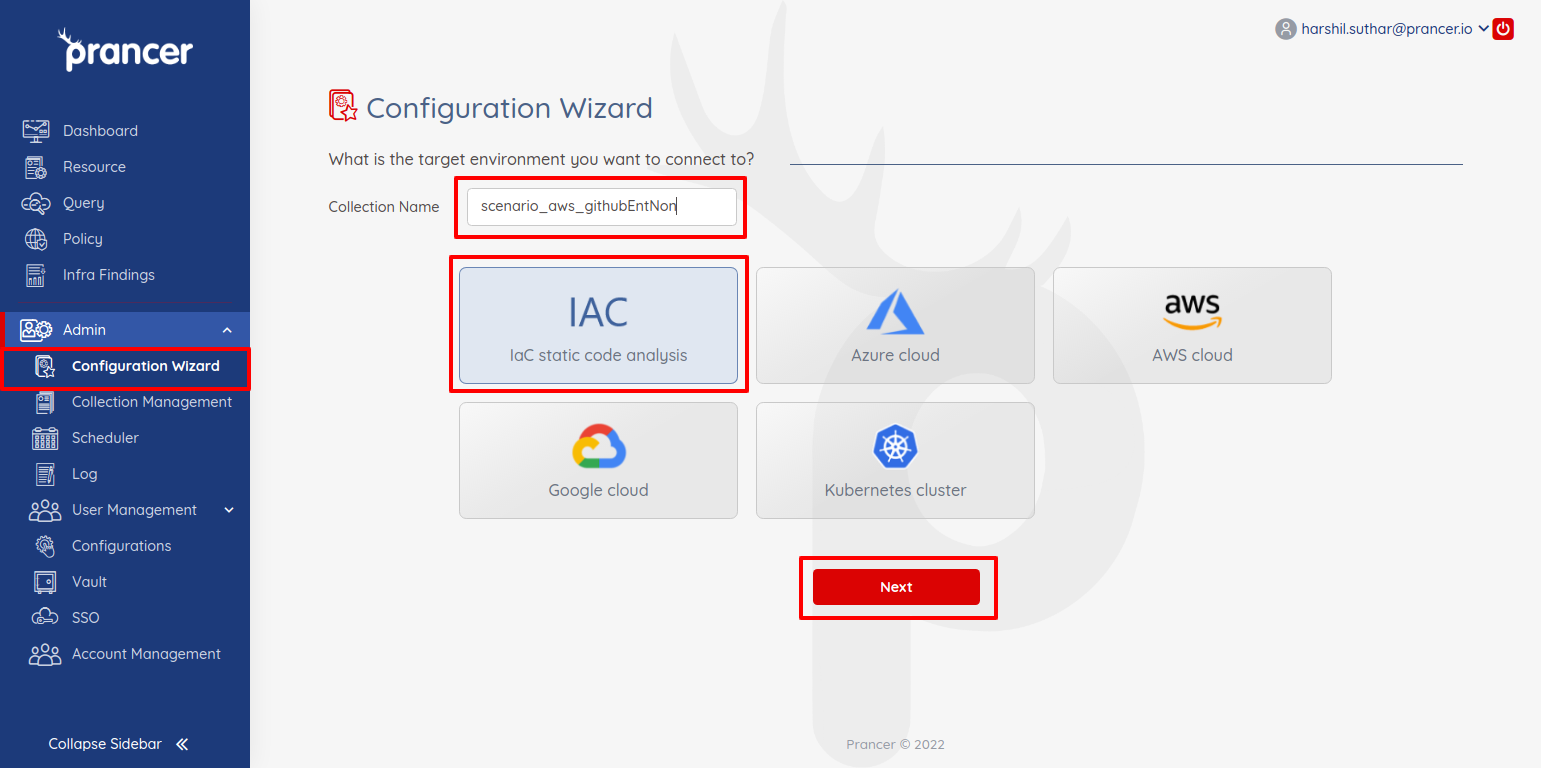The height and width of the screenshot is (768, 1541).
Task: Choose the Kubernetes cluster environment card
Action: coord(895,460)
